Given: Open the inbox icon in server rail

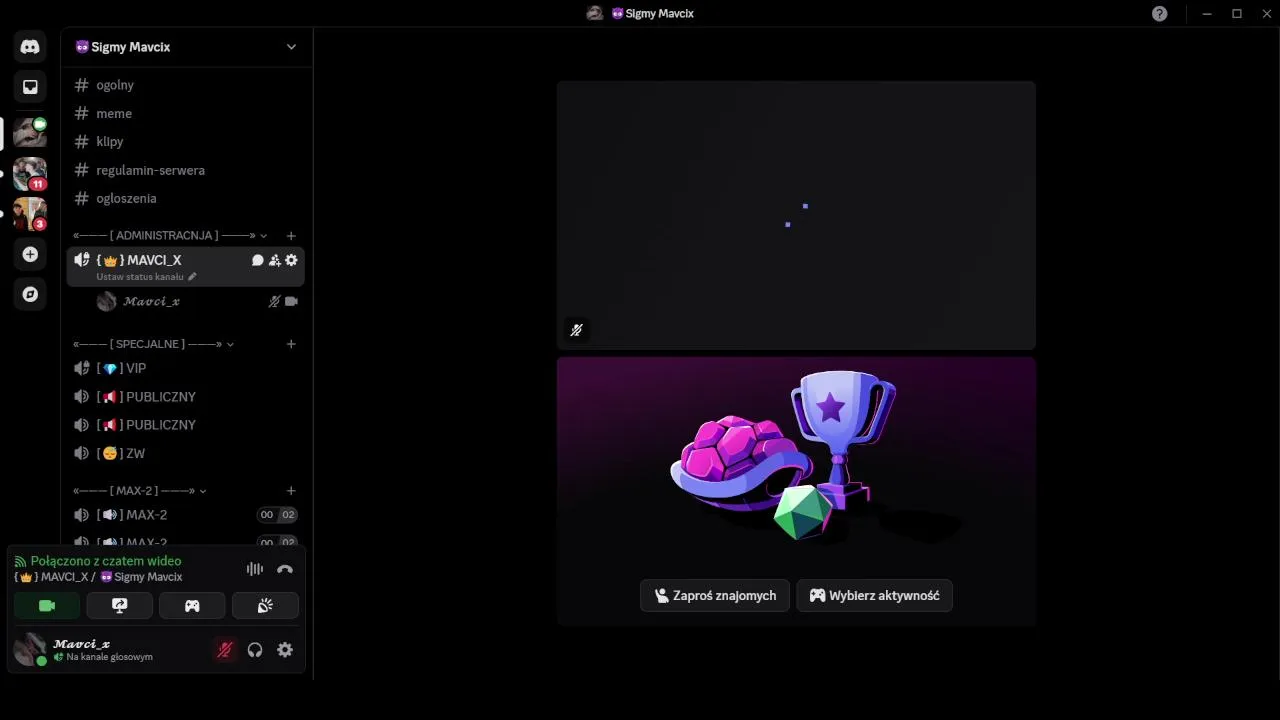Looking at the screenshot, I should coord(30,87).
